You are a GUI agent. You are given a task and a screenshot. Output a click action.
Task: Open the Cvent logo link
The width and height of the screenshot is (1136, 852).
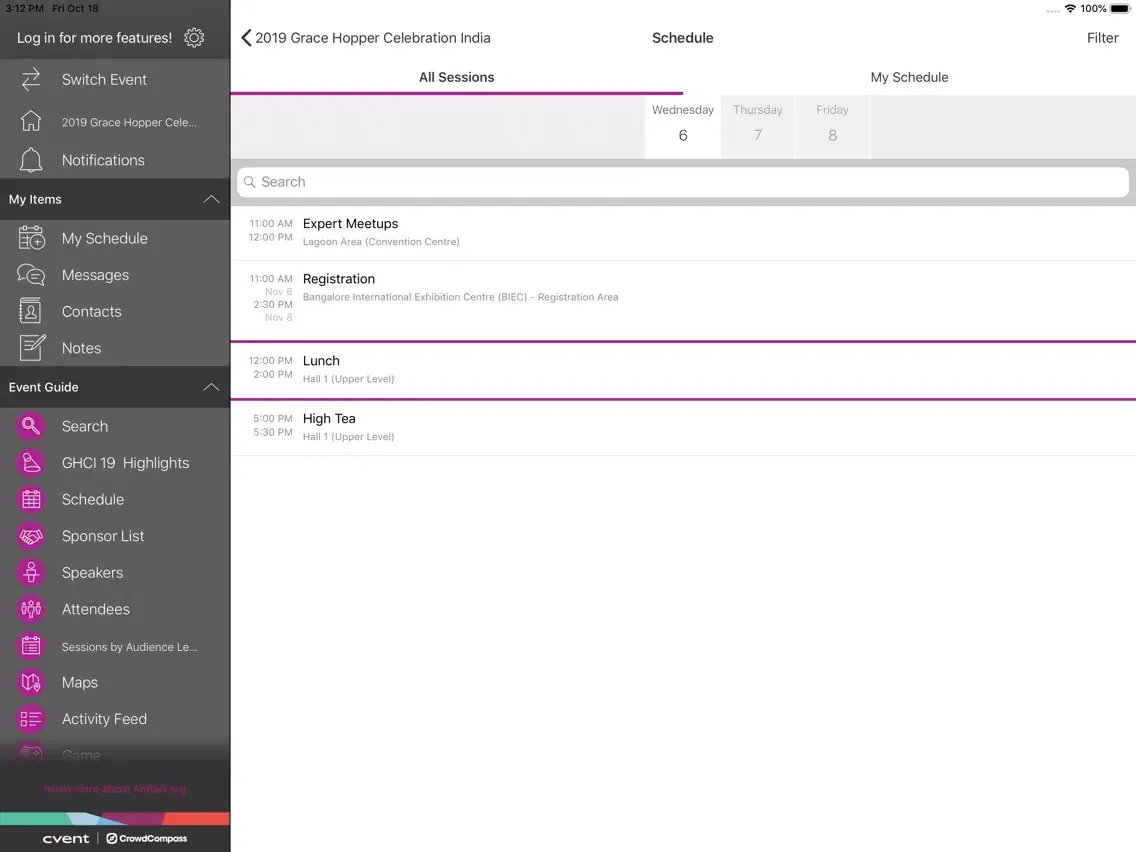pyautogui.click(x=66, y=838)
